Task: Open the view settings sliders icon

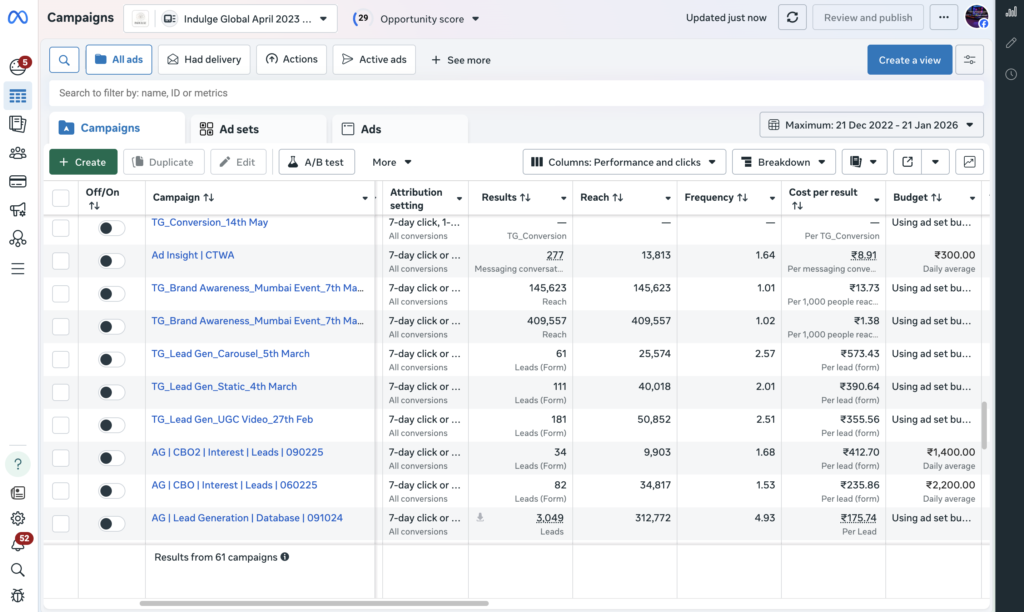Action: (x=969, y=60)
